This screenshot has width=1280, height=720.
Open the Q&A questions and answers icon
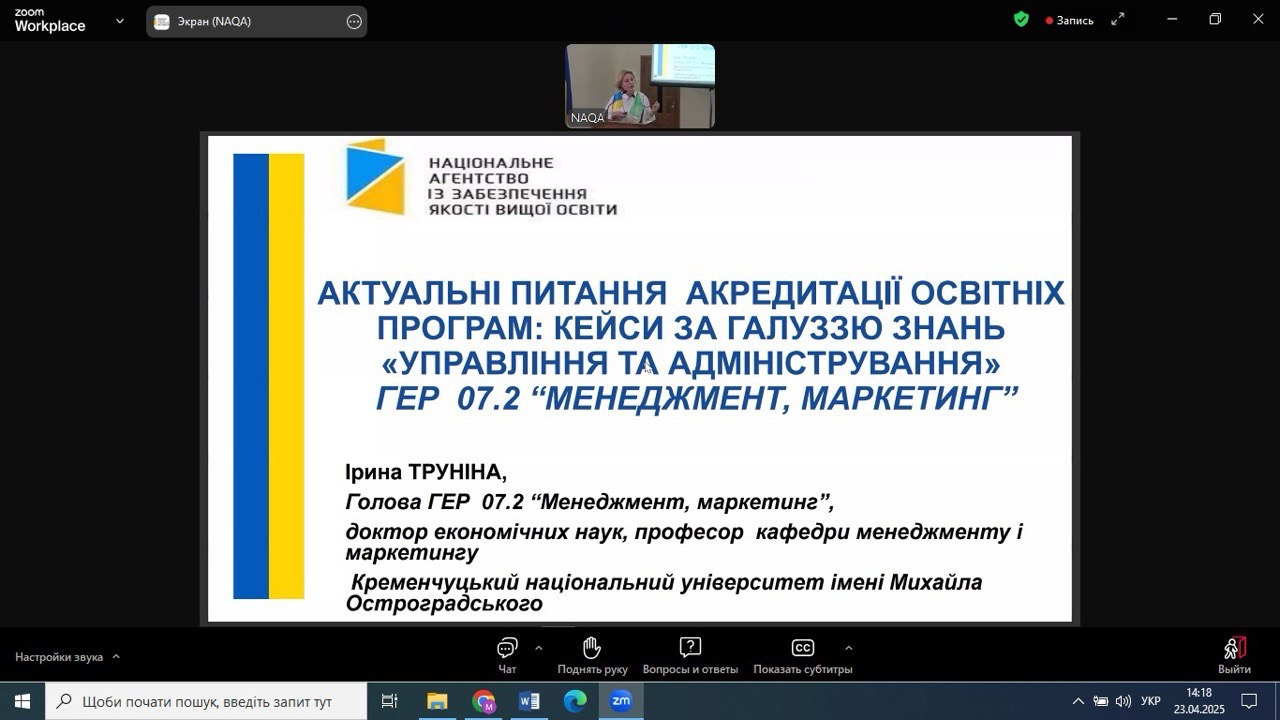pyautogui.click(x=690, y=648)
